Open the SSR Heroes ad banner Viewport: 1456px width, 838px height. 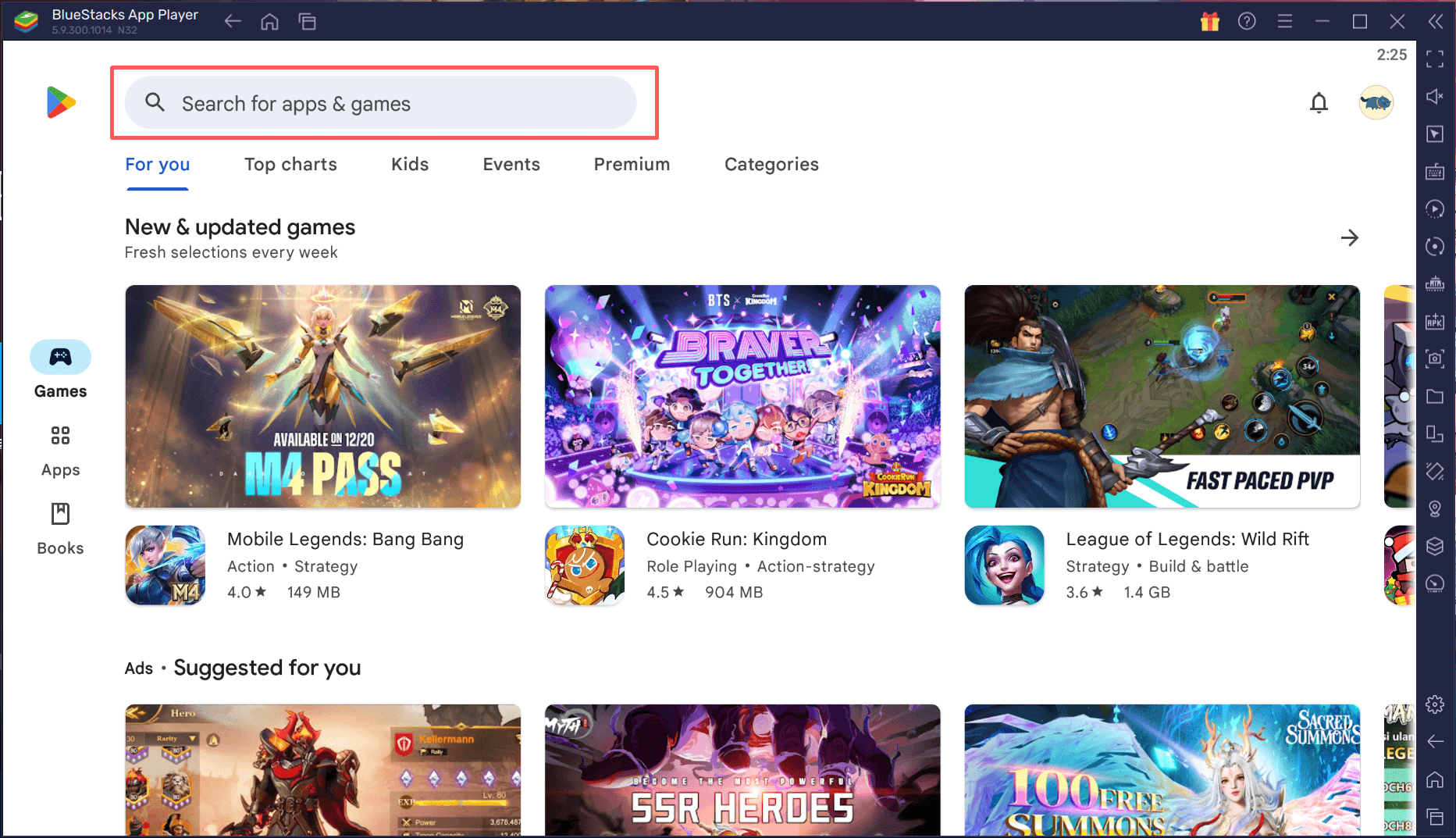742,770
